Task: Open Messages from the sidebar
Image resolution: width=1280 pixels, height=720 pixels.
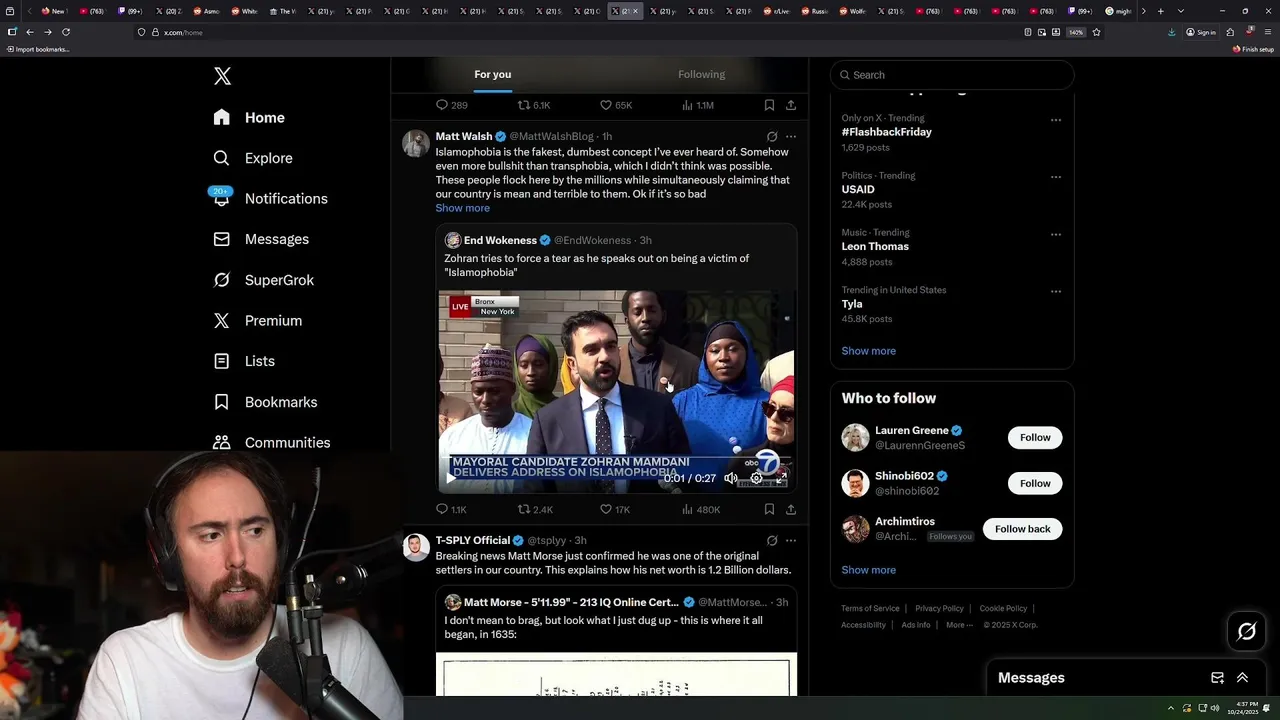Action: pos(261,239)
